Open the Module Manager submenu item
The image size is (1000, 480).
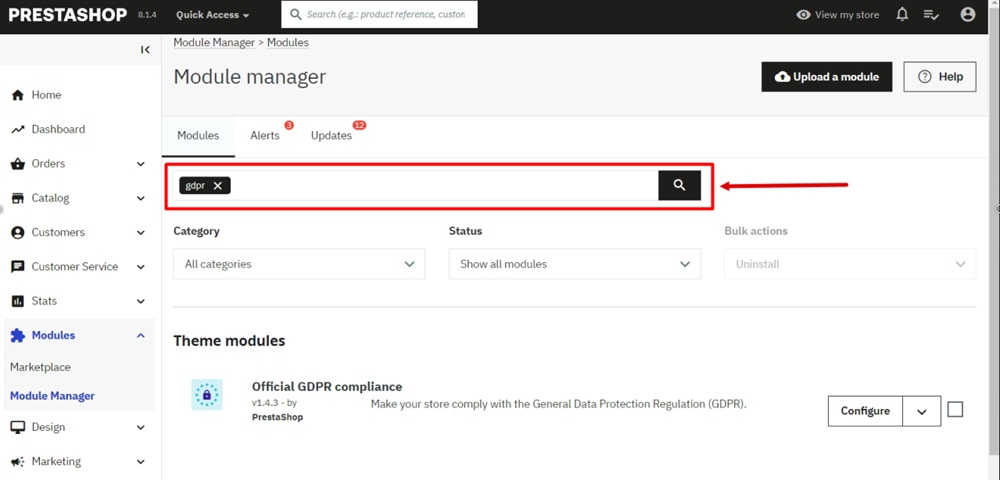(52, 396)
